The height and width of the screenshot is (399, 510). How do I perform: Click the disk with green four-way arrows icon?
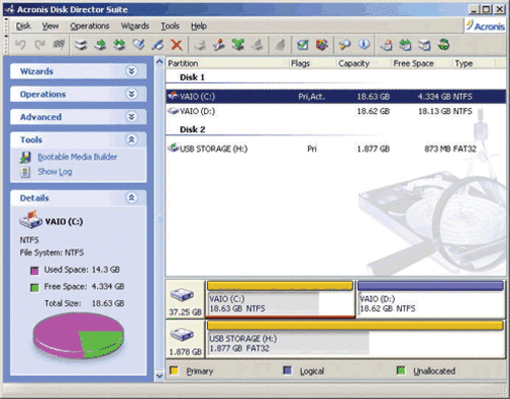(x=119, y=45)
